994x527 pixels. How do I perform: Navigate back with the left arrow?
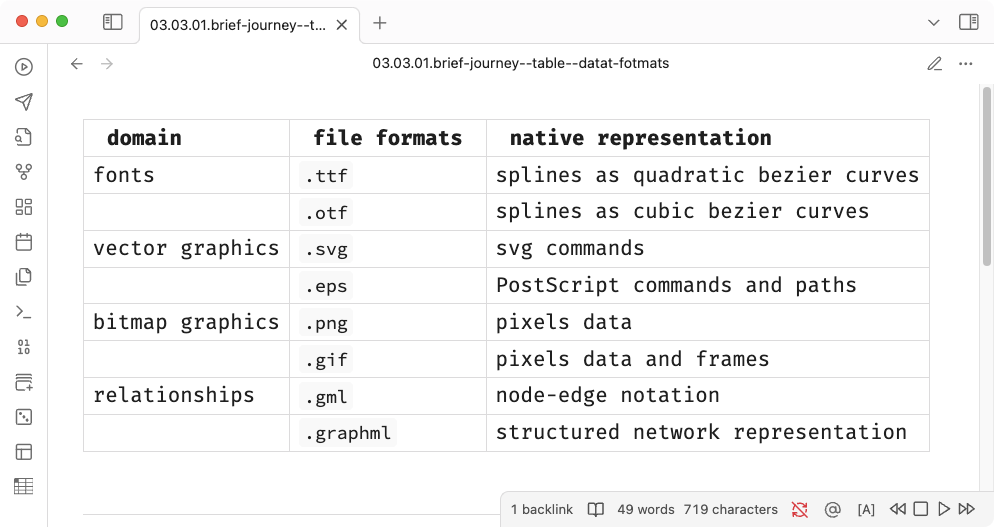(77, 63)
